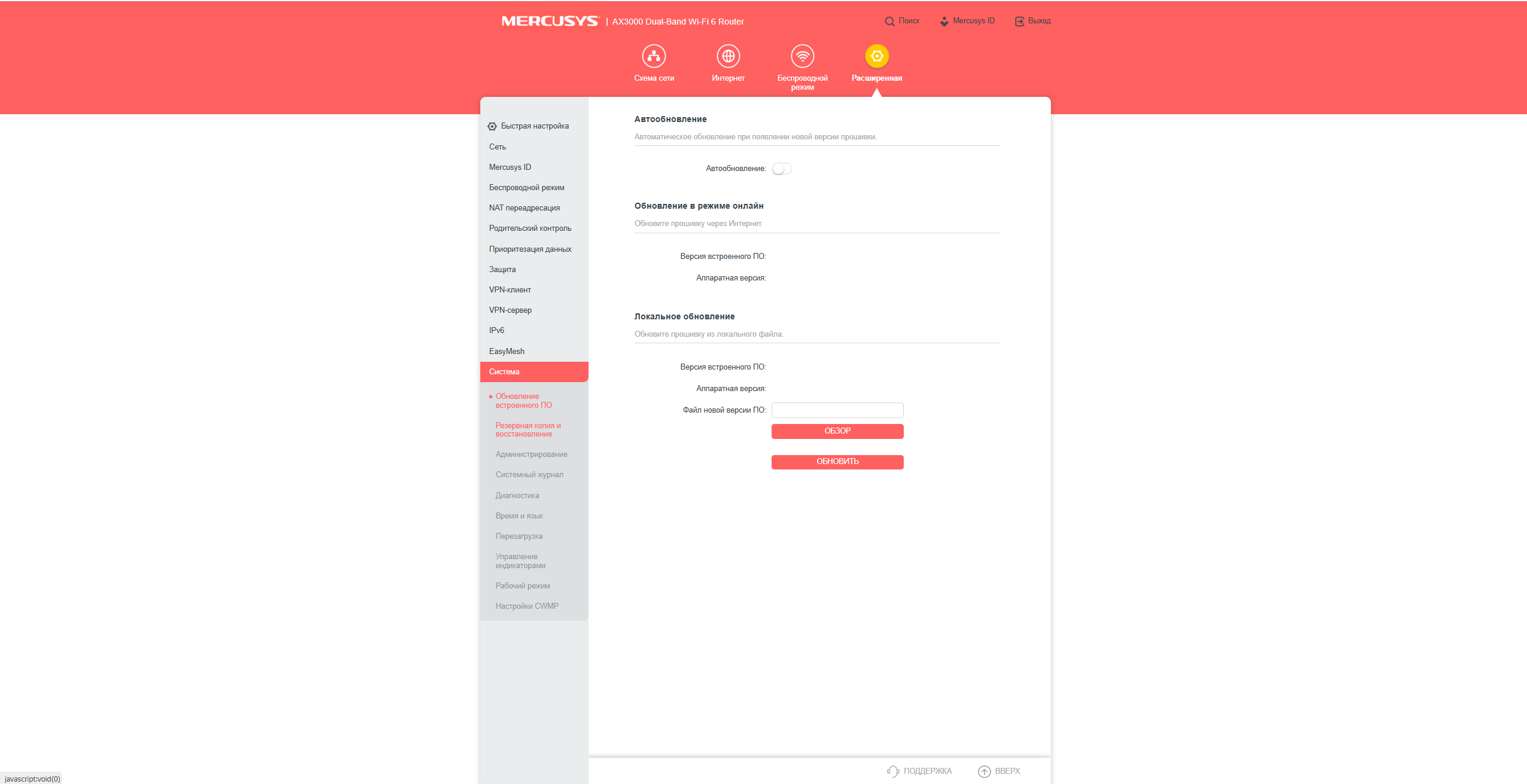
Task: Open the Беспроводной режим Wi-Fi icon
Action: [x=802, y=56]
